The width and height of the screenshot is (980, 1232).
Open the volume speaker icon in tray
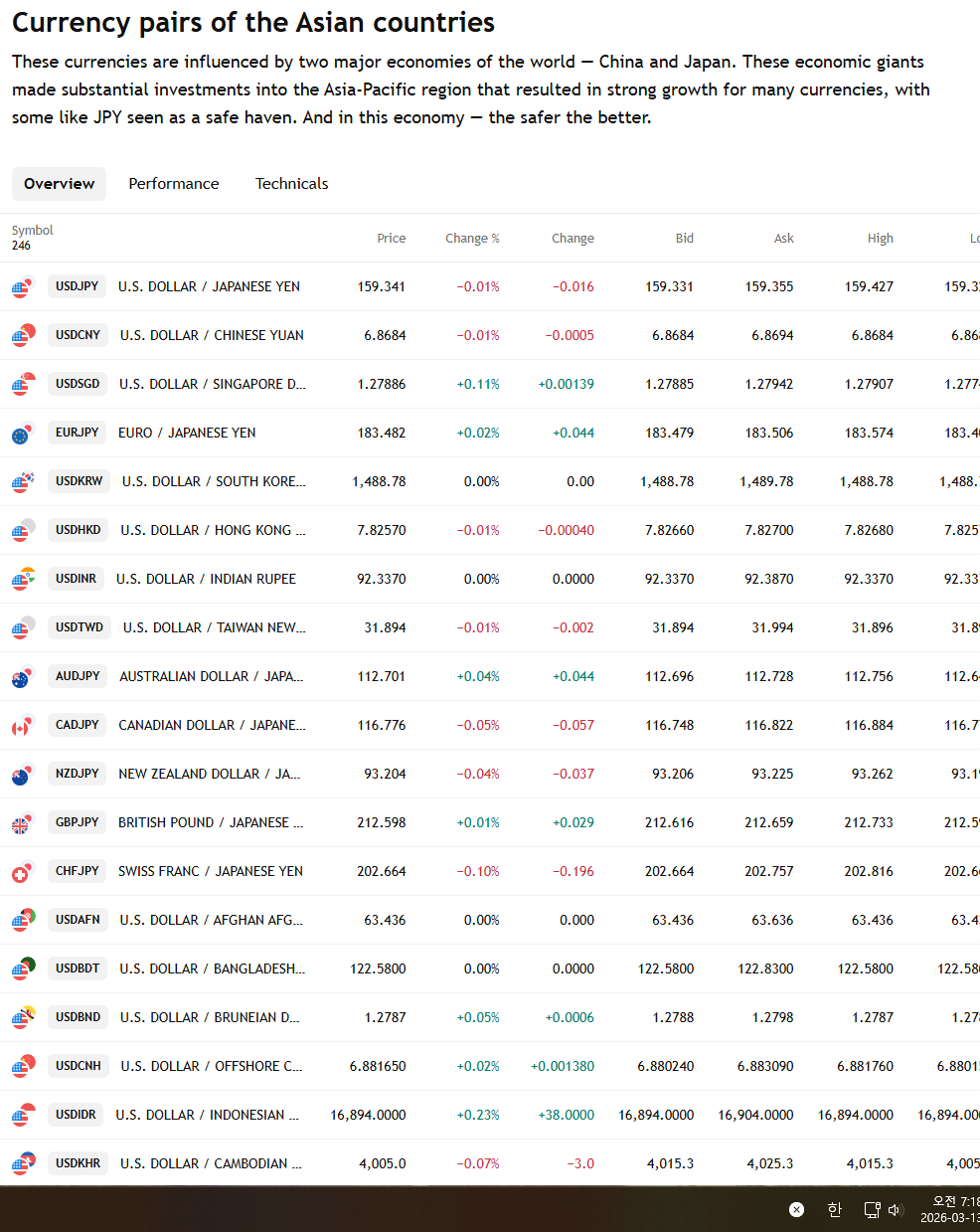[x=895, y=1209]
